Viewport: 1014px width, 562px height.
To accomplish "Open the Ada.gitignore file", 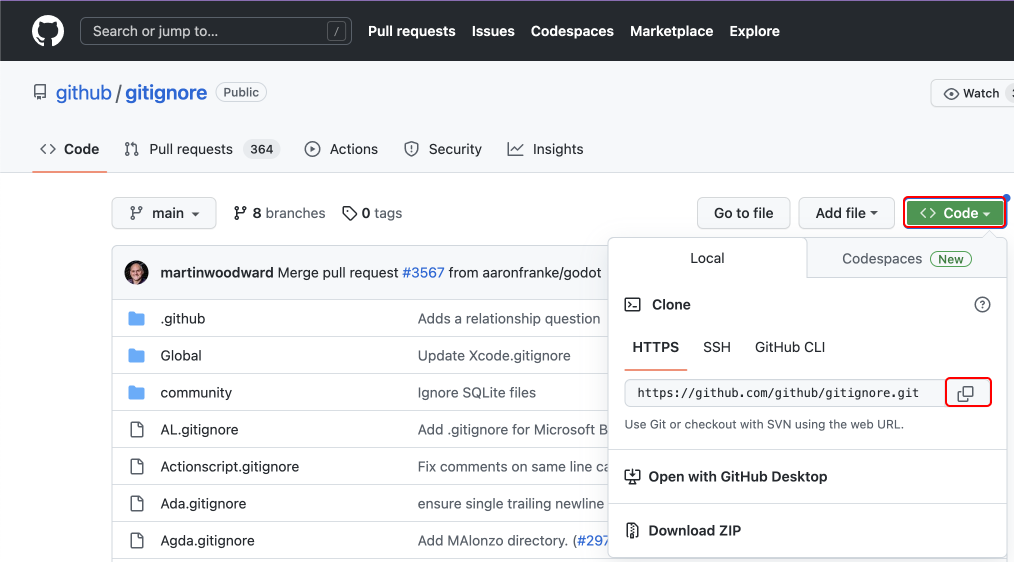I will tap(203, 503).
